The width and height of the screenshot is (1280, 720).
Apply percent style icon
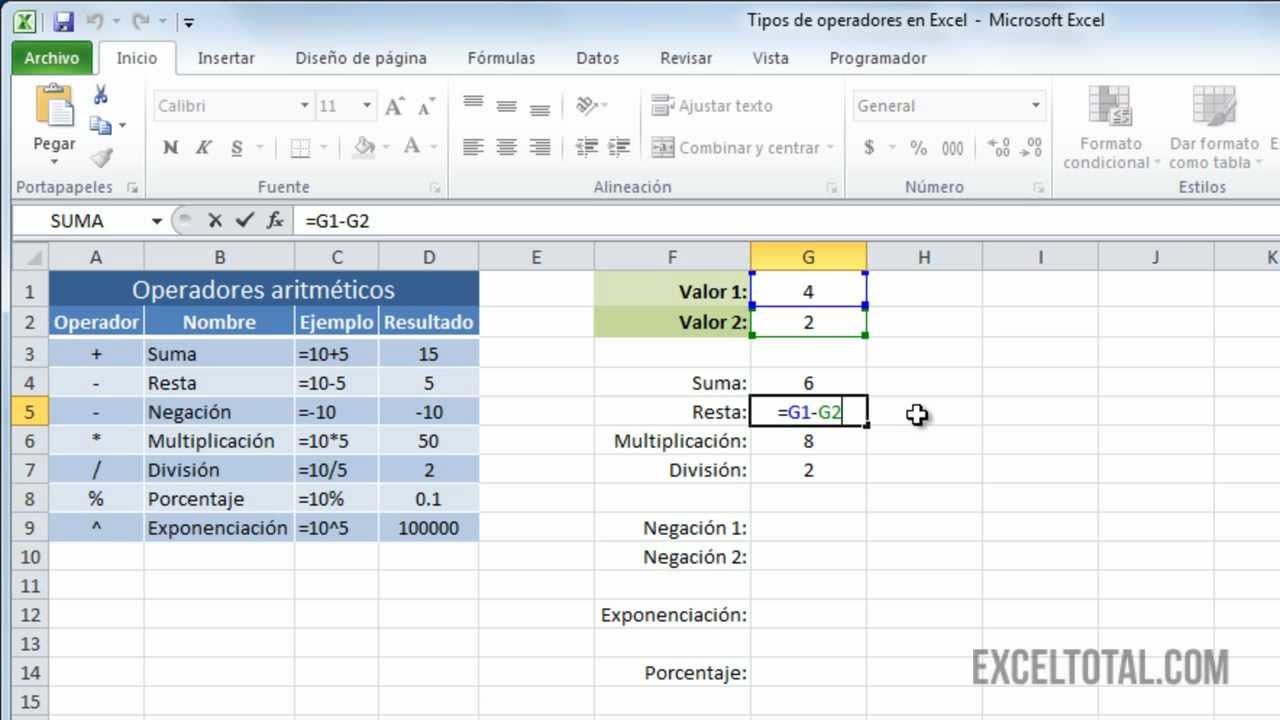[x=918, y=148]
